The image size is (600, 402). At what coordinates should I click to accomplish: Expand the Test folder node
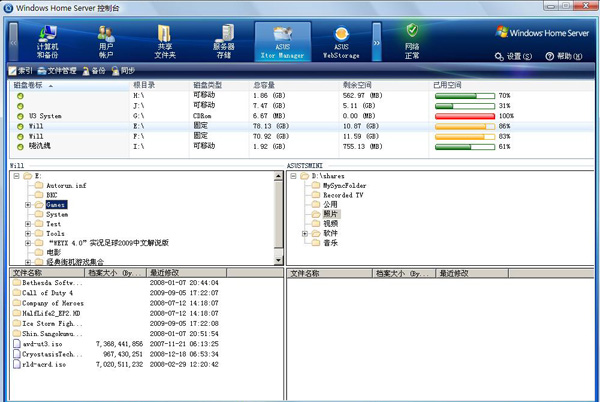coord(28,224)
